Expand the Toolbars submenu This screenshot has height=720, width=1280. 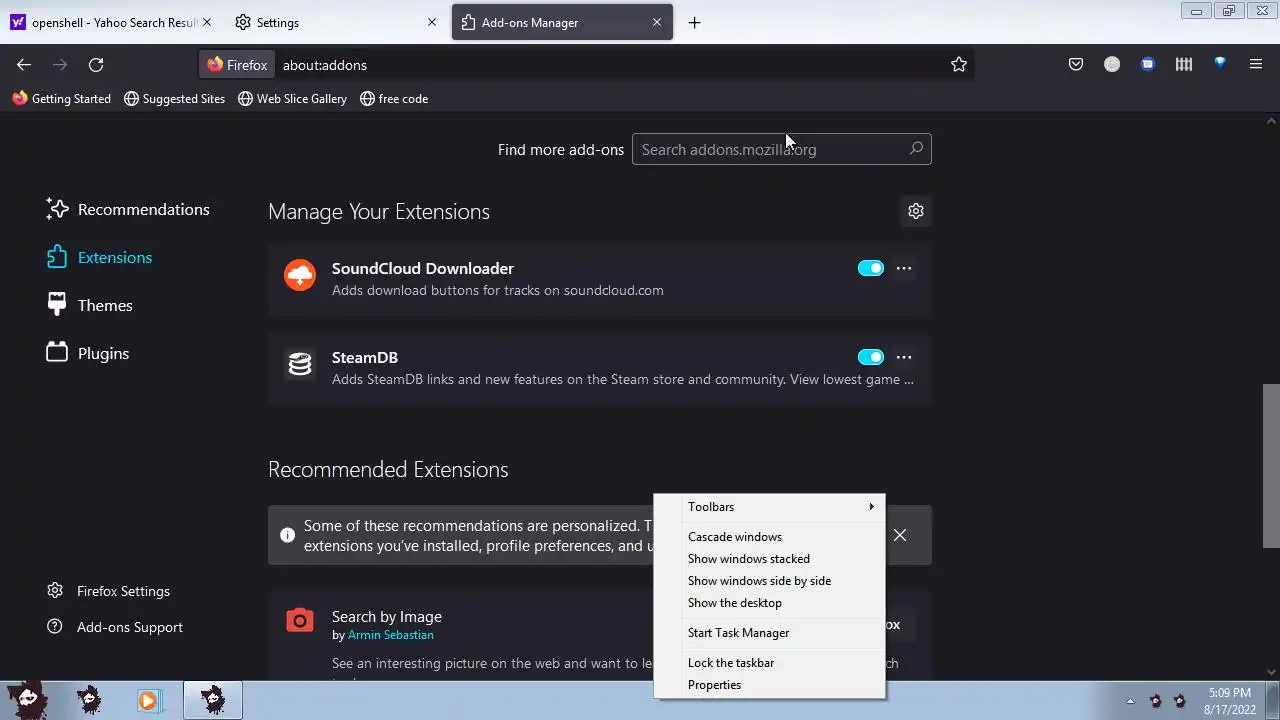pos(769,507)
